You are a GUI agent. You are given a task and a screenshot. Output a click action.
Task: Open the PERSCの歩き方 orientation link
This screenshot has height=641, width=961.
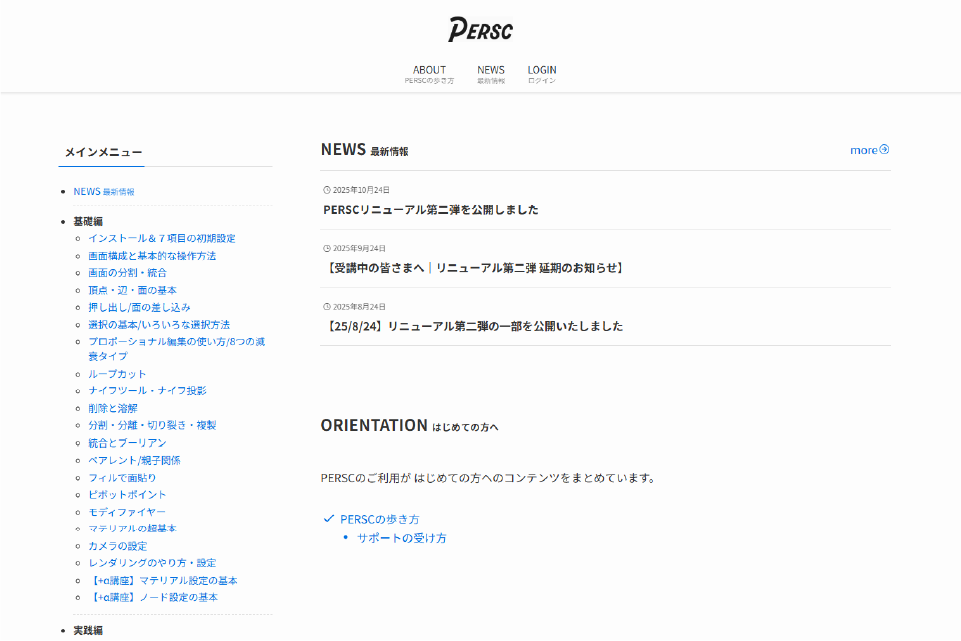tap(379, 519)
